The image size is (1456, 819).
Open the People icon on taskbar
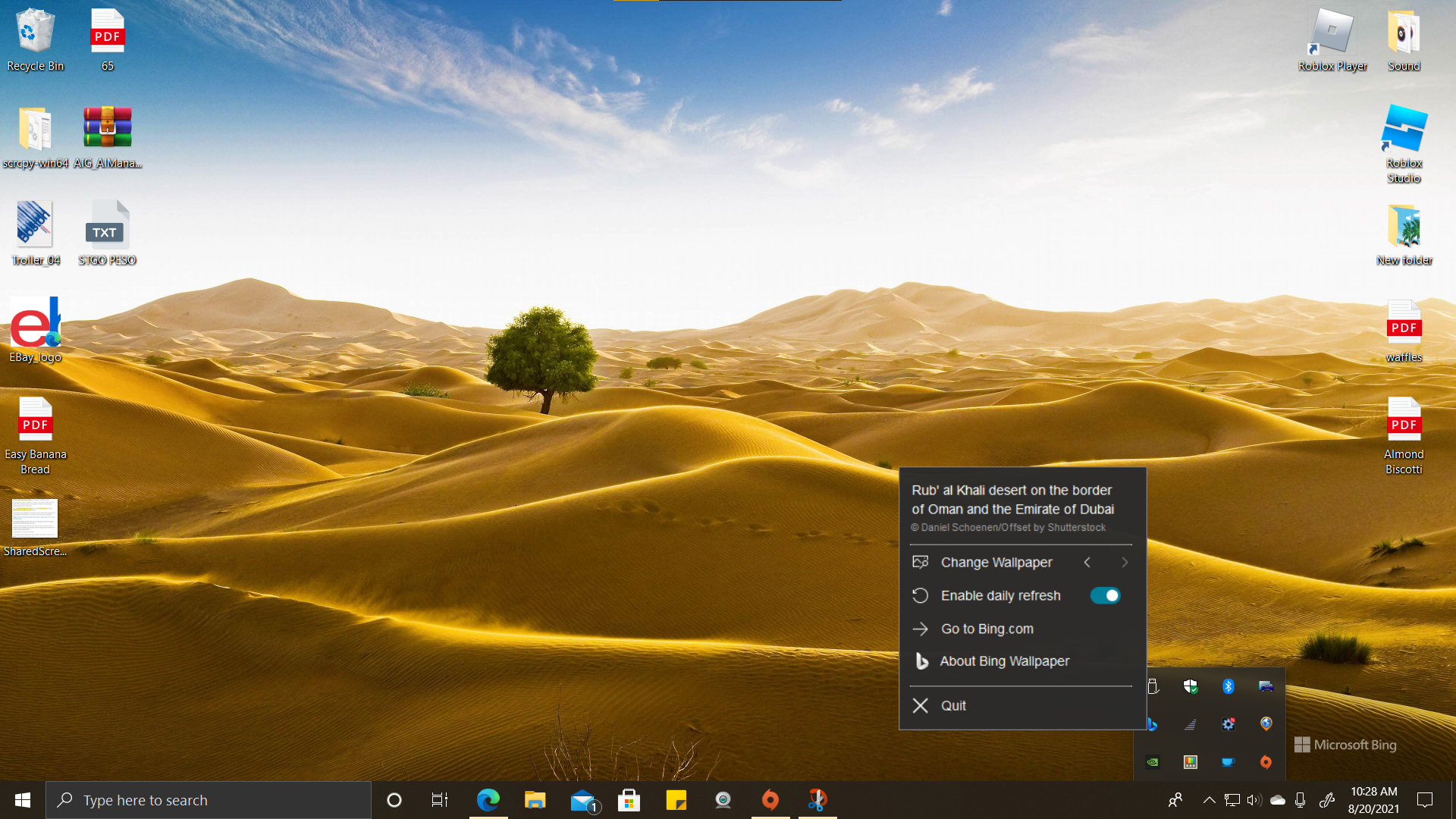click(1175, 800)
